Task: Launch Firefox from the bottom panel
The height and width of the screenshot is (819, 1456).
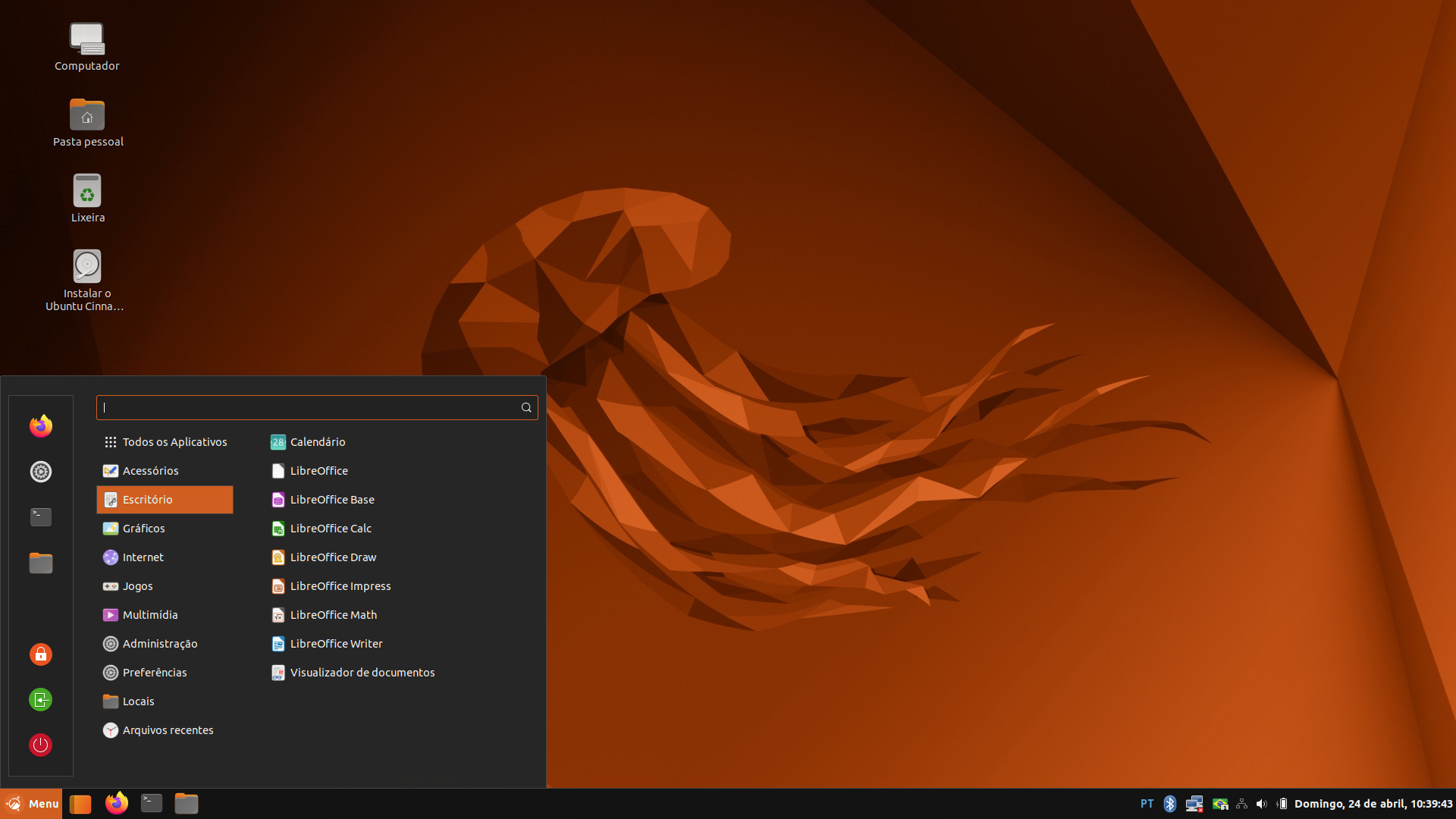Action: [117, 803]
